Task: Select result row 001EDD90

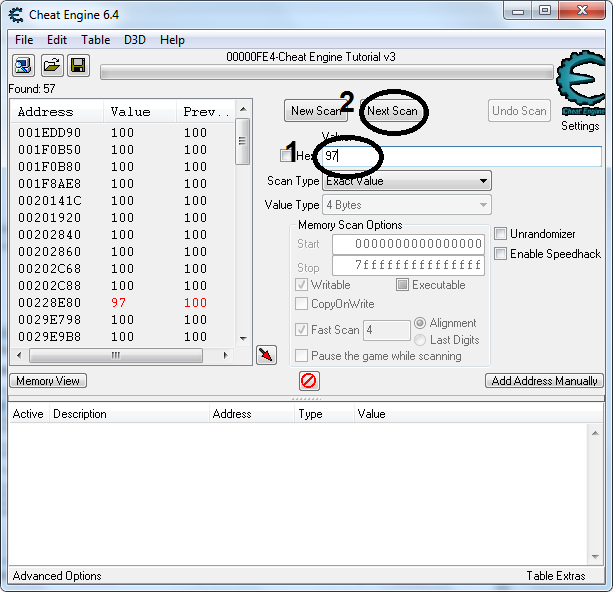Action: click(123, 133)
